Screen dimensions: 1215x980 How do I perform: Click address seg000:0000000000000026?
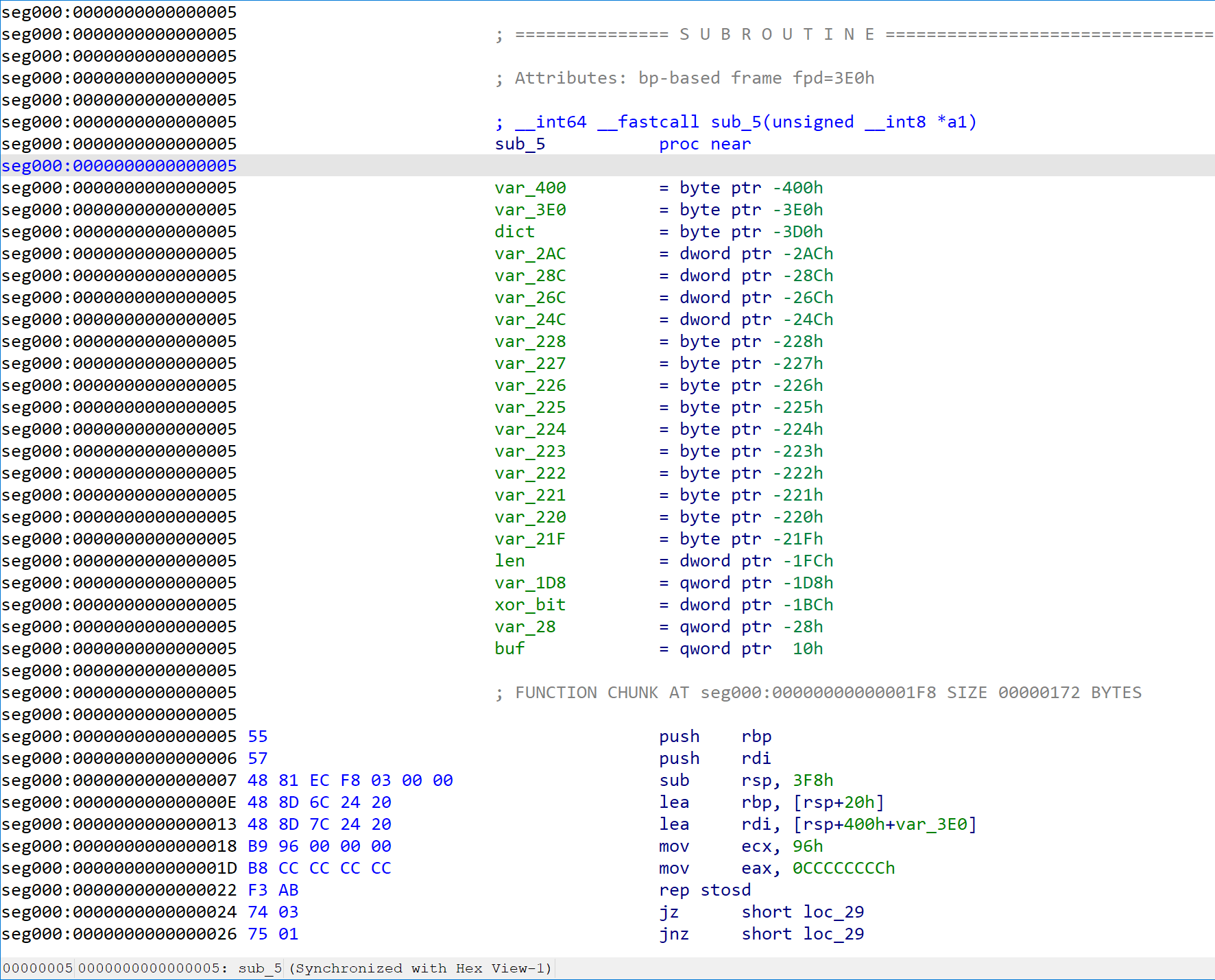119,934
